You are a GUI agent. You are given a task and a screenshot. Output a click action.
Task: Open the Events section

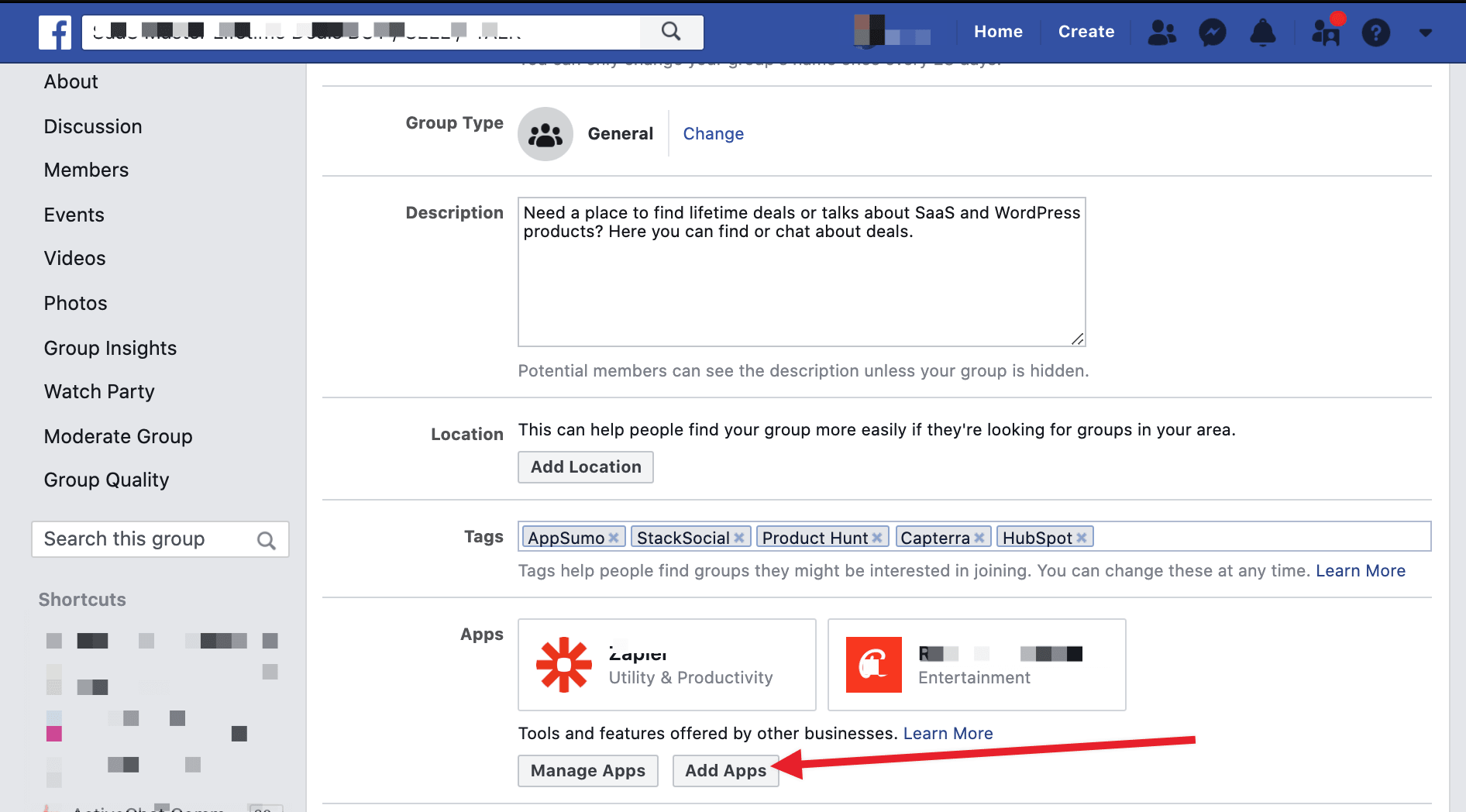tap(74, 215)
